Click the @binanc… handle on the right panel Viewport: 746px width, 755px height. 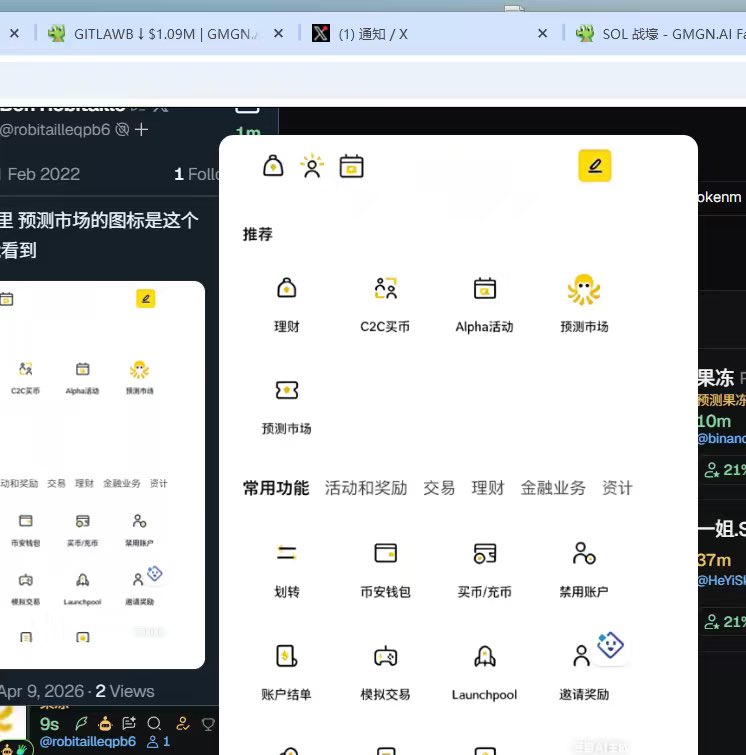click(721, 438)
